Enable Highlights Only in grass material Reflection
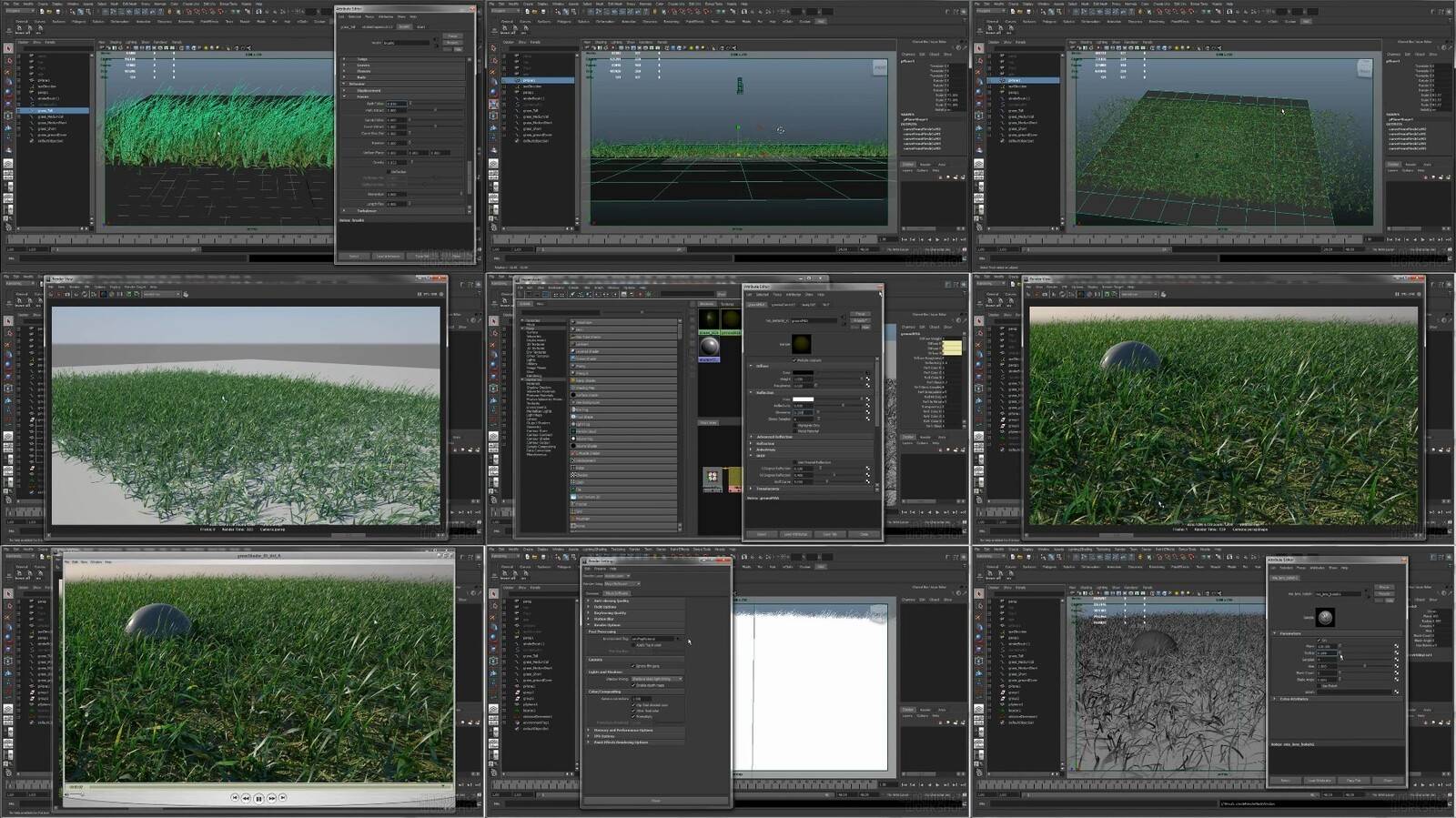The width and height of the screenshot is (1456, 818). [x=794, y=425]
